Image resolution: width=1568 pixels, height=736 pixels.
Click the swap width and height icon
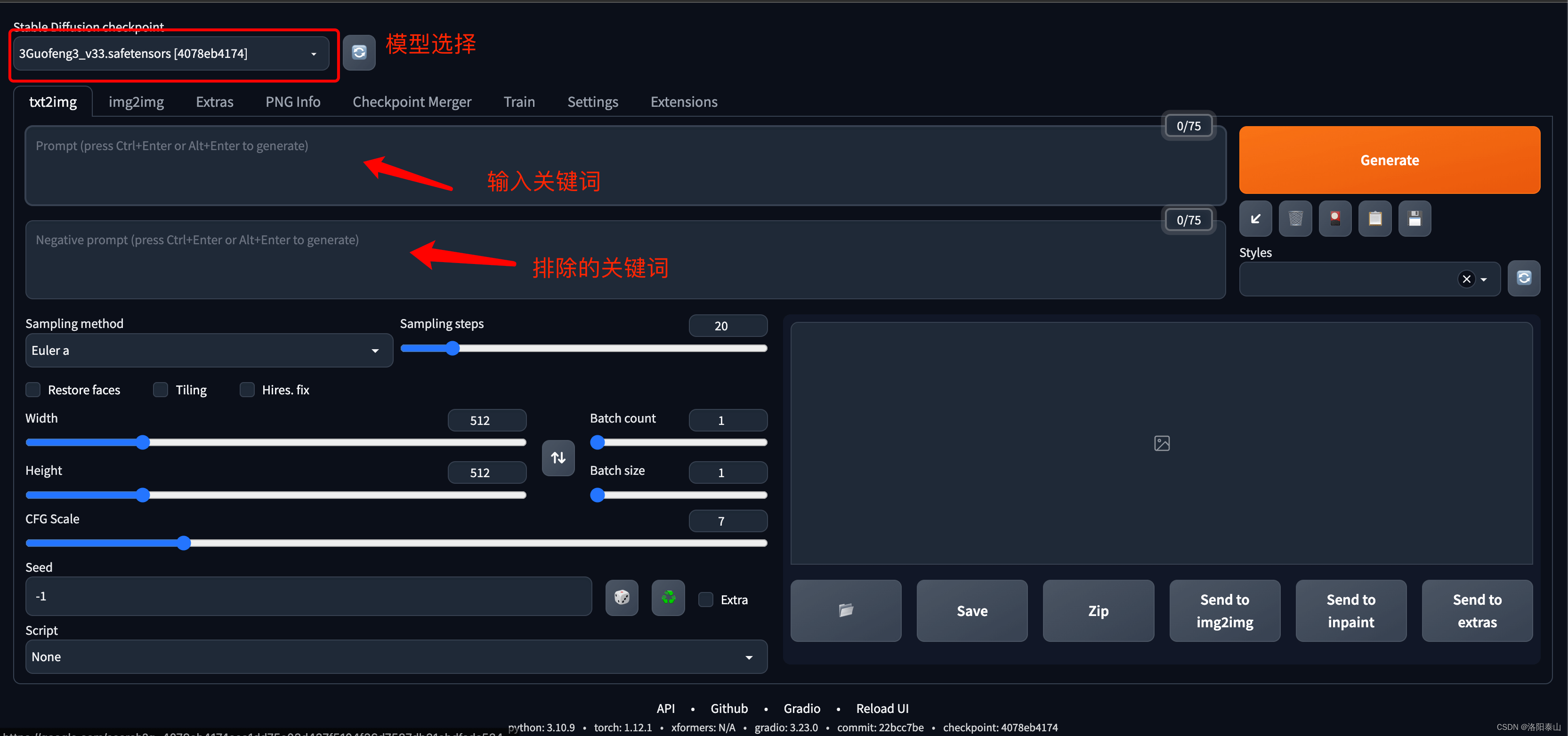tap(558, 458)
